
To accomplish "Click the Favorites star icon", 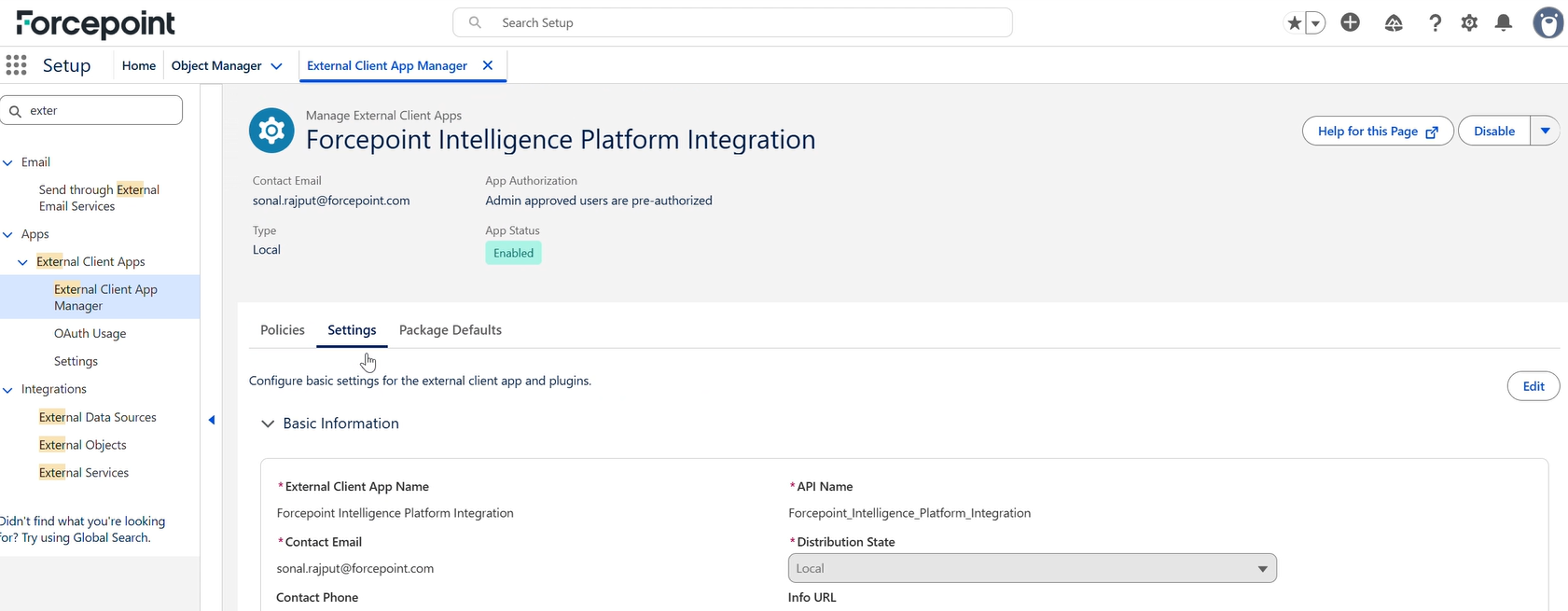I will [1294, 23].
